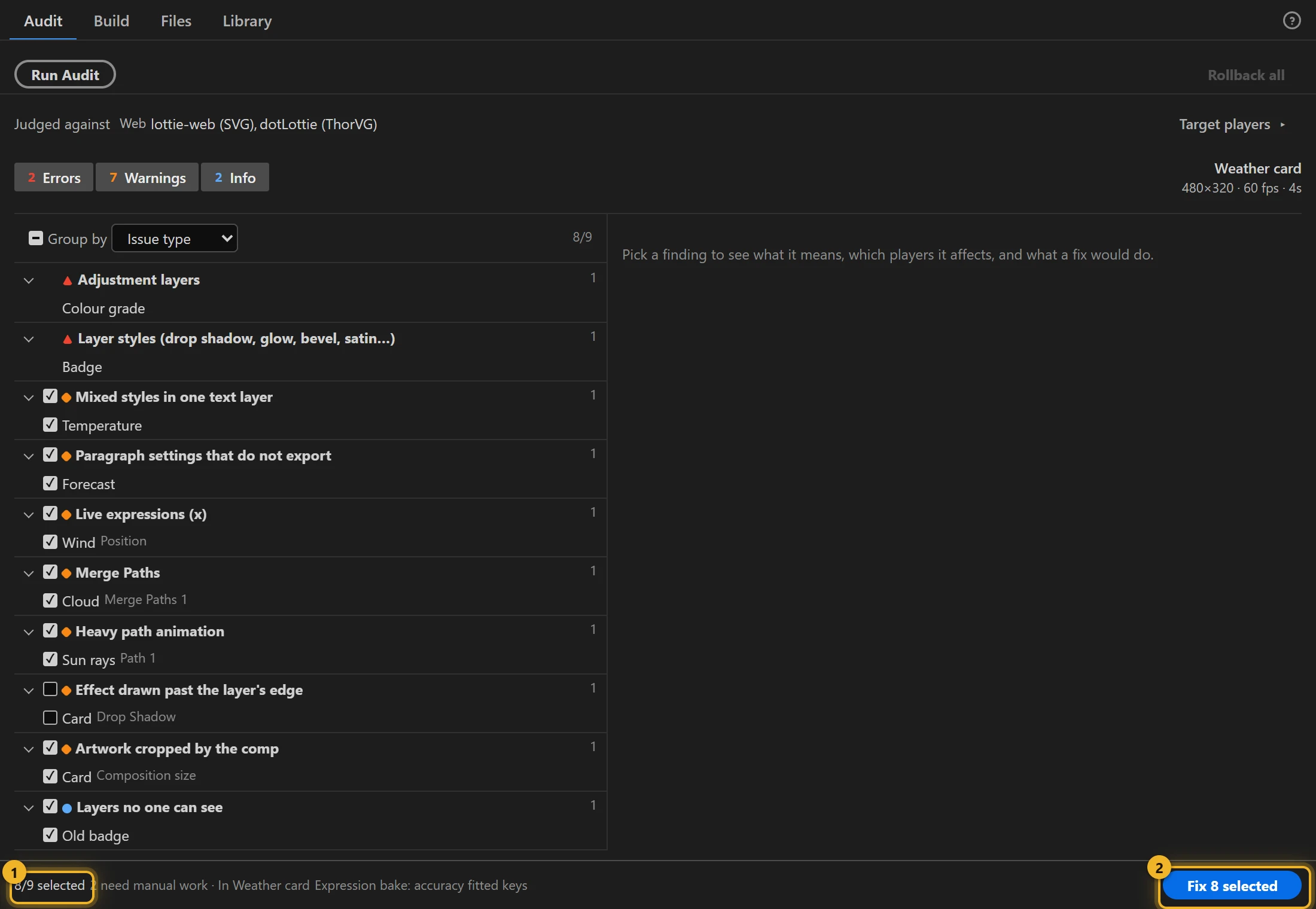Collapse the Paragraph settings group chevron

tap(29, 456)
